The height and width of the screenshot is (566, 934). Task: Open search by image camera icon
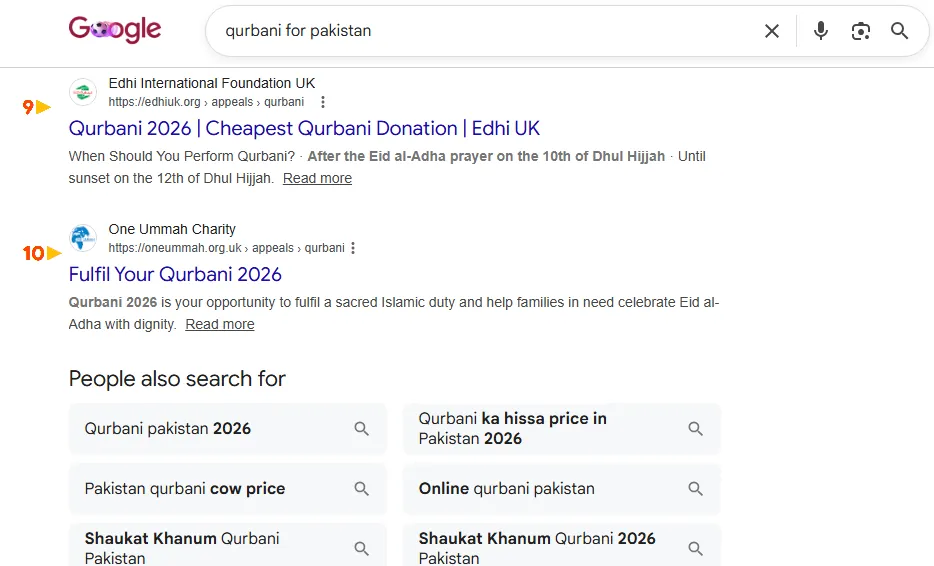point(861,31)
